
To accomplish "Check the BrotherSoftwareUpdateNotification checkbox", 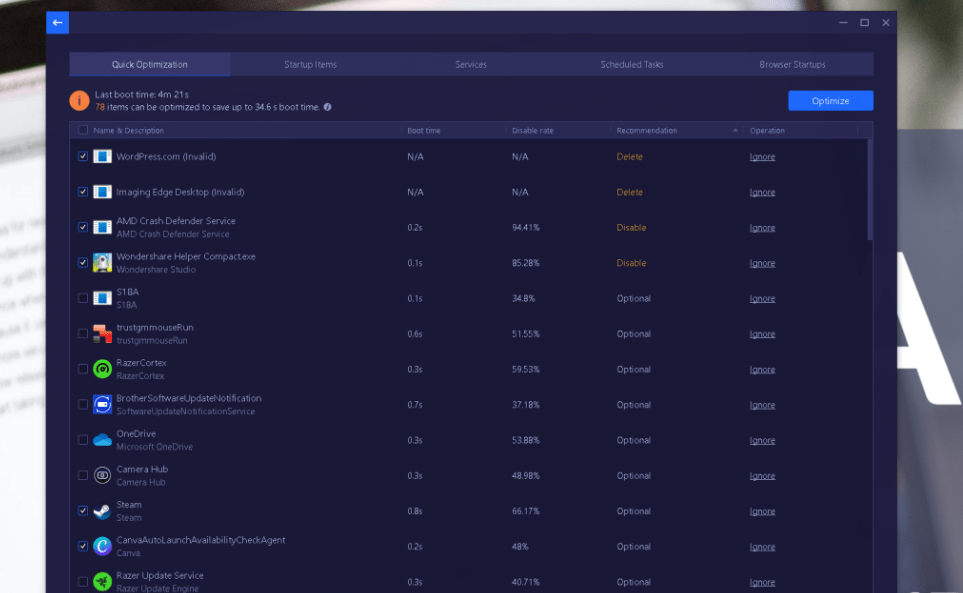I will point(83,405).
